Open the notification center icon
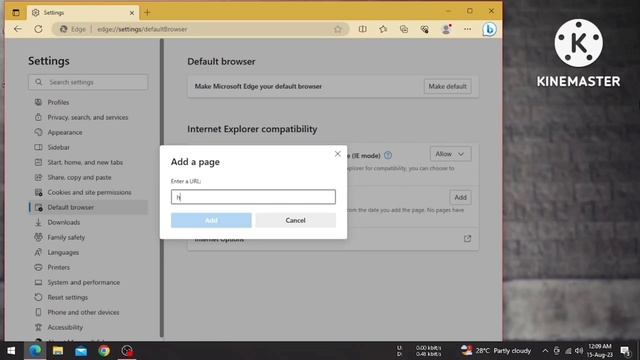The height and width of the screenshot is (360, 640). [x=624, y=351]
